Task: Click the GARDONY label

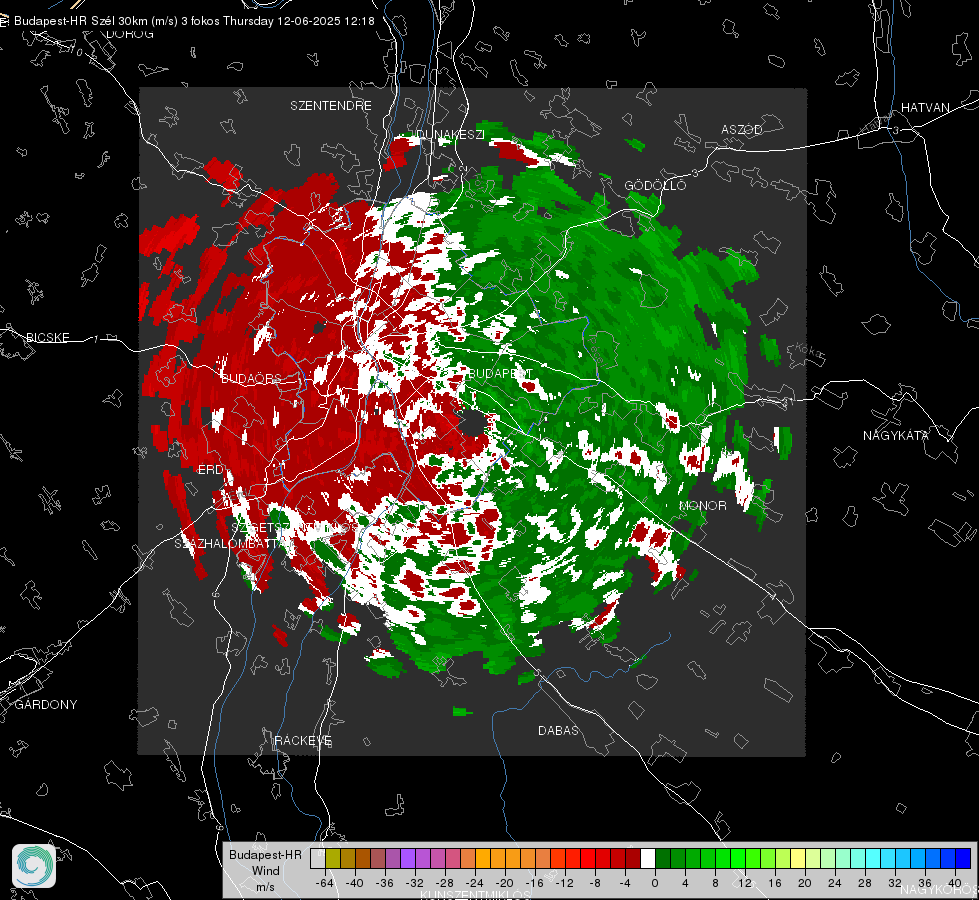Action: tap(46, 705)
